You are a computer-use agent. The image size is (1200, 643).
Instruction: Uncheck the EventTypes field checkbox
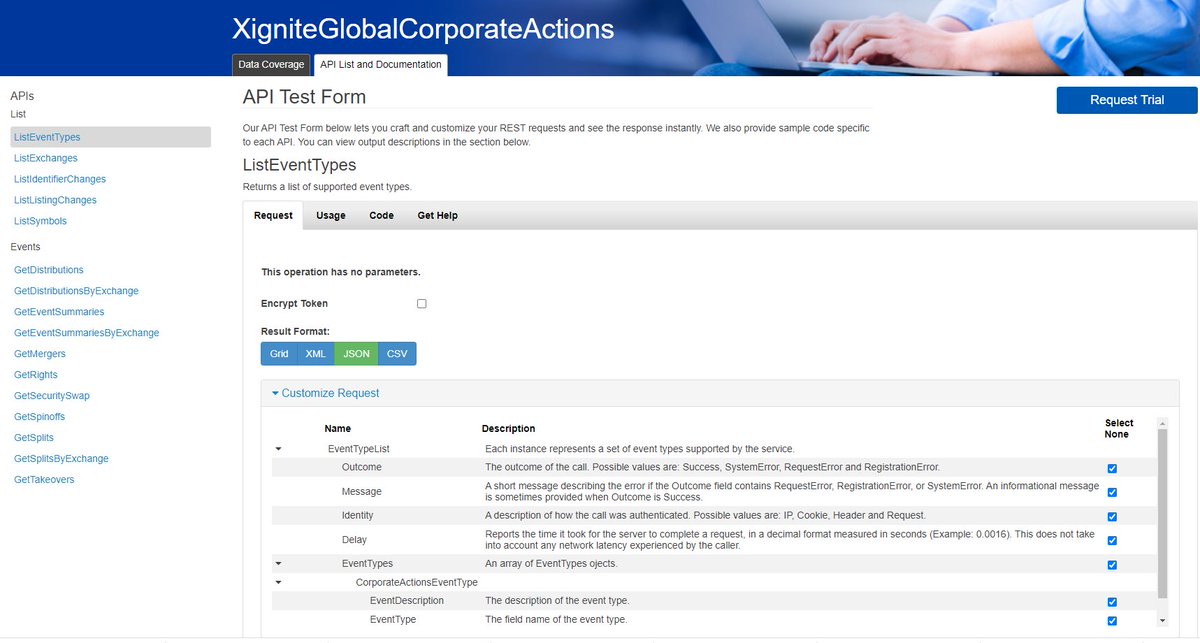click(1112, 565)
